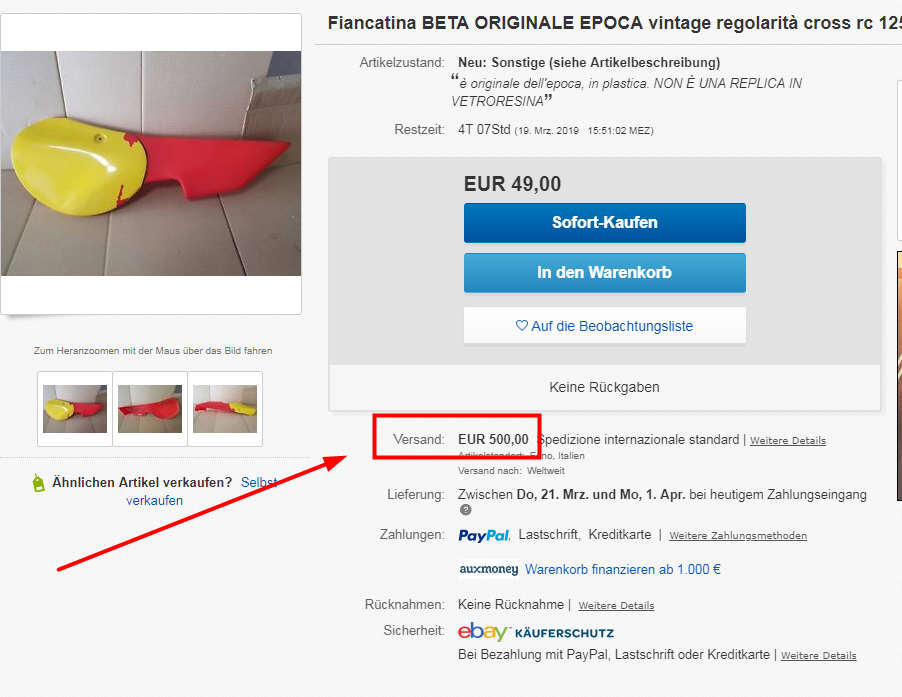Click the PayPal logo
Screen dimensions: 902x697
pos(484,536)
